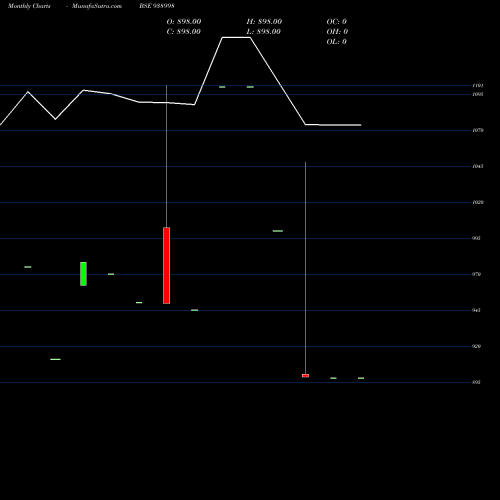Click the 'BSE 938998' symbol label
This screenshot has width=500, height=500.
pos(157,6)
